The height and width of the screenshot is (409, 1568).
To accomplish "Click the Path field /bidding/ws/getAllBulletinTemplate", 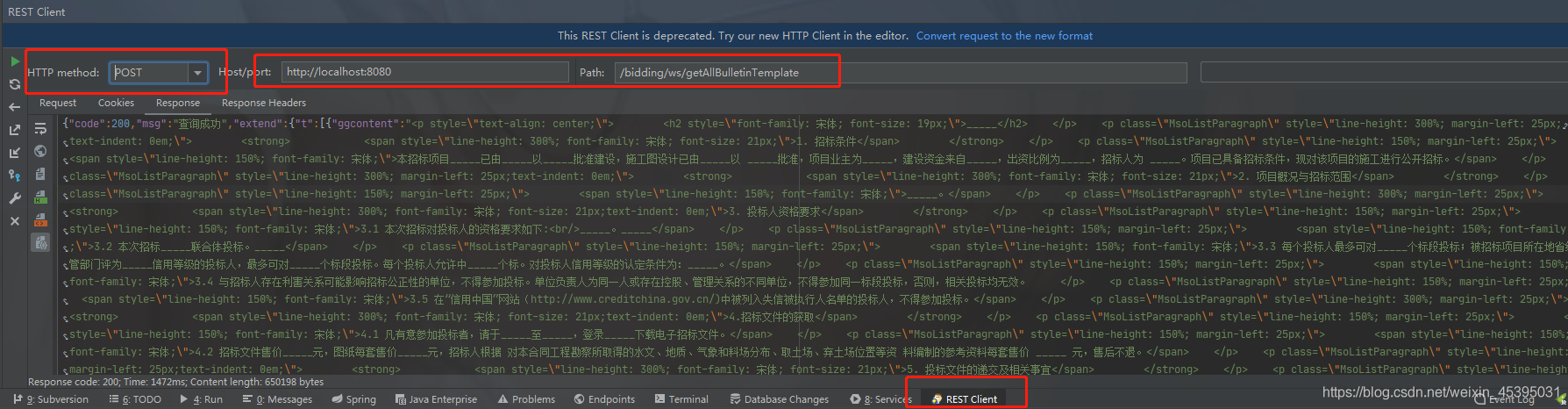I will click(x=901, y=72).
